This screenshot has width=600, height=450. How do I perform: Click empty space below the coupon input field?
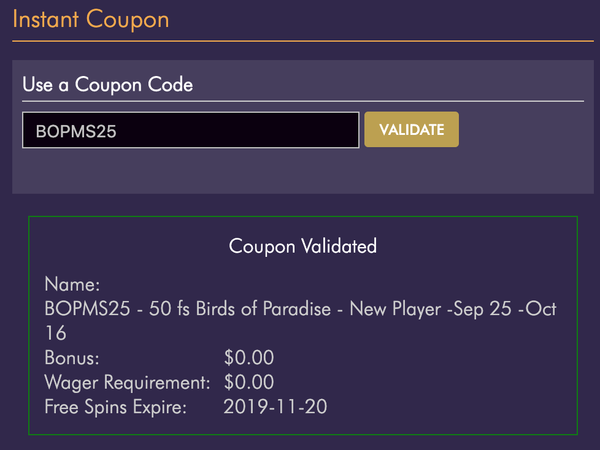click(190, 170)
